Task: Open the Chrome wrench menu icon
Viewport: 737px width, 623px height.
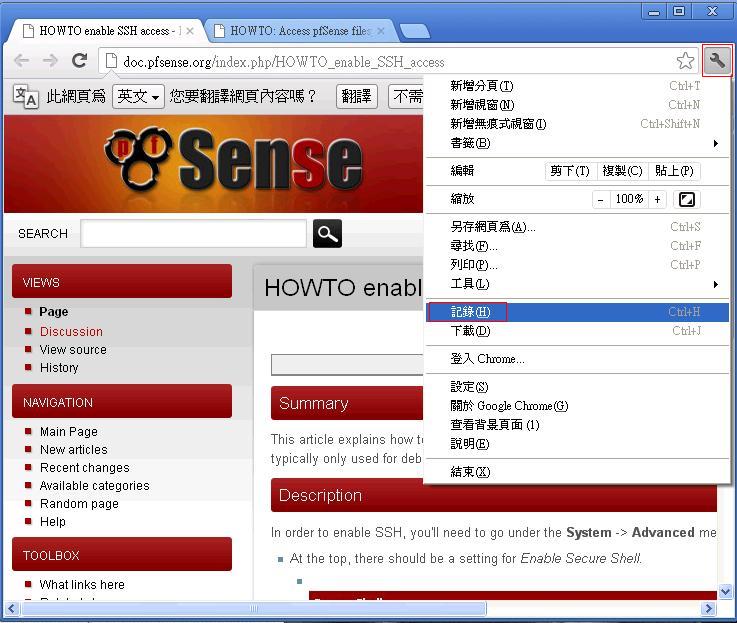Action: [717, 61]
